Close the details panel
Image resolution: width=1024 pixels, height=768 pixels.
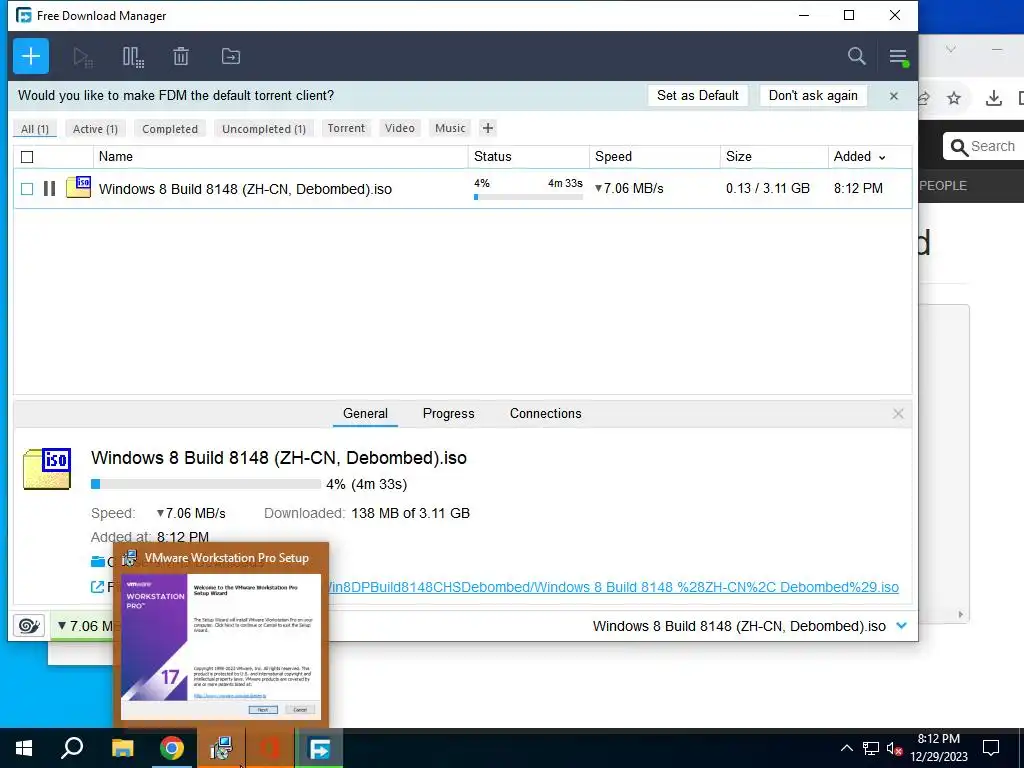898,413
